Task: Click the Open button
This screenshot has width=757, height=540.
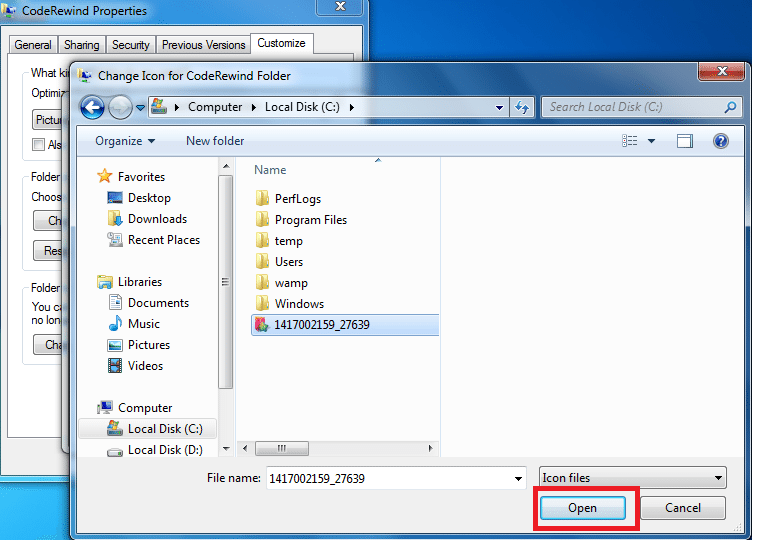Action: click(583, 508)
